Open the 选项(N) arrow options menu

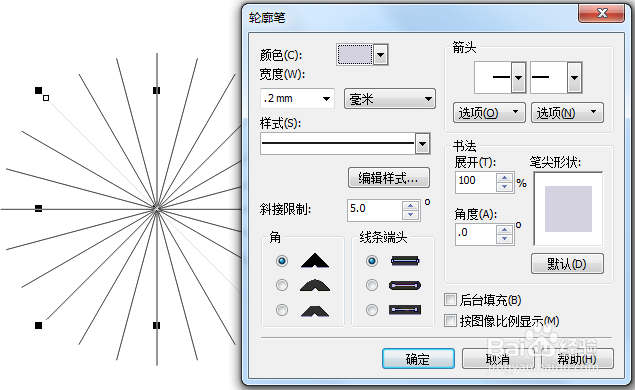[x=567, y=113]
